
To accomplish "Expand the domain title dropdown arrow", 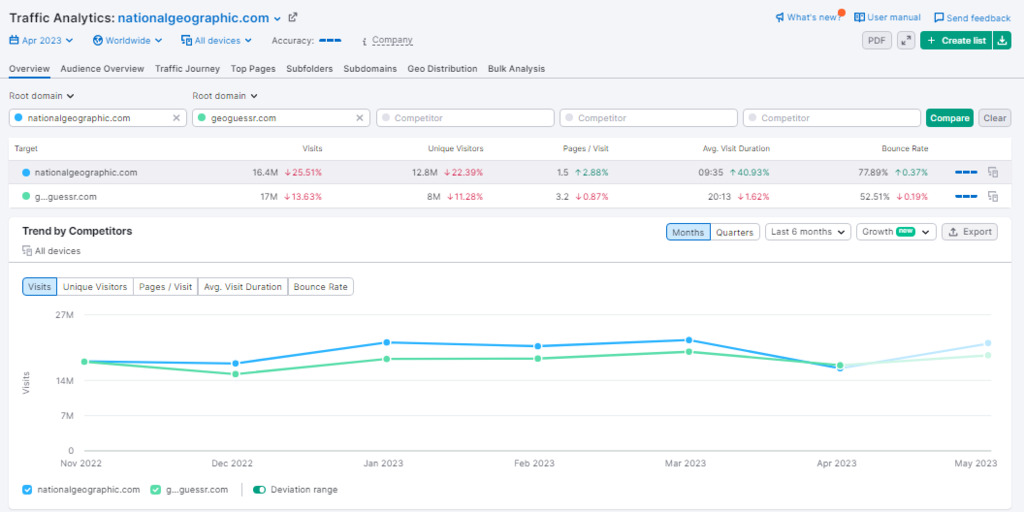I will (278, 19).
